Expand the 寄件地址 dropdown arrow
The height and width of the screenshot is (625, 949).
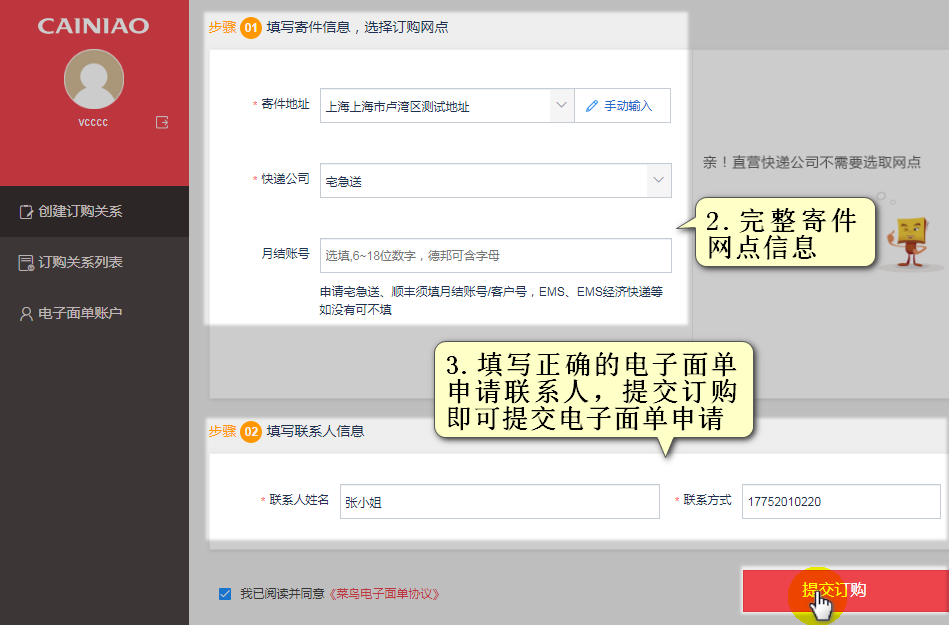(562, 105)
